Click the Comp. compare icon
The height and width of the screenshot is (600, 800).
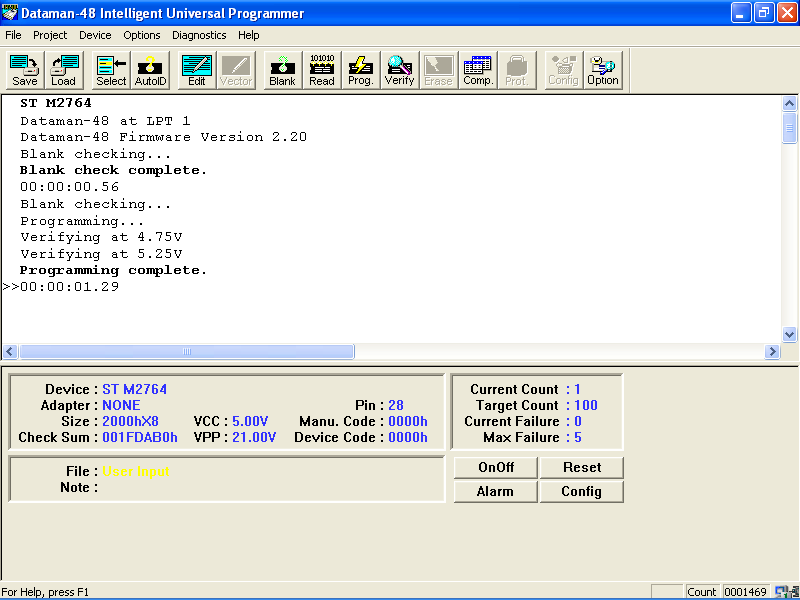[x=478, y=70]
